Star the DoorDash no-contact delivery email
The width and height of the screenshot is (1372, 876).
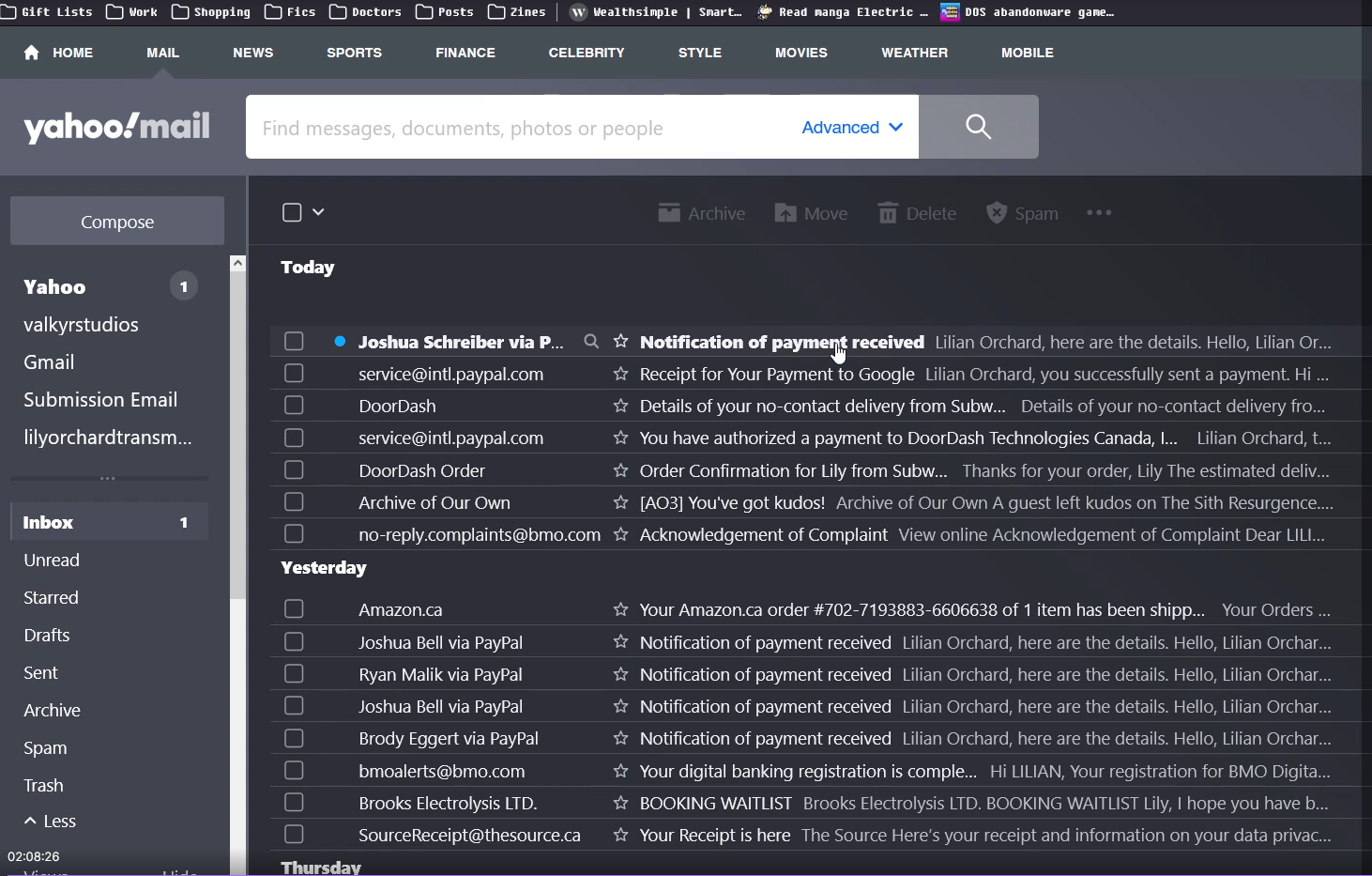(x=620, y=406)
